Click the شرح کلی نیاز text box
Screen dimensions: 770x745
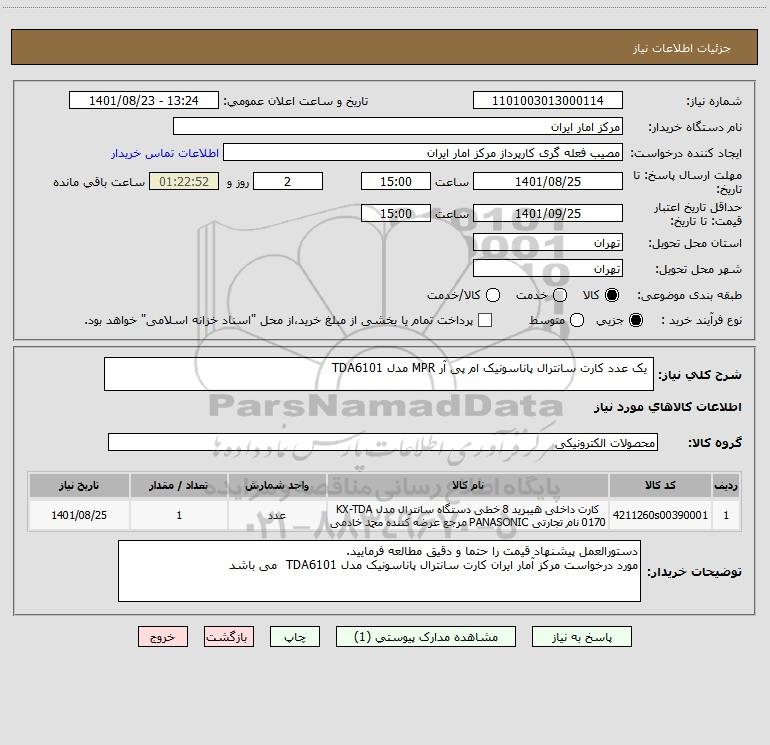coord(379,374)
